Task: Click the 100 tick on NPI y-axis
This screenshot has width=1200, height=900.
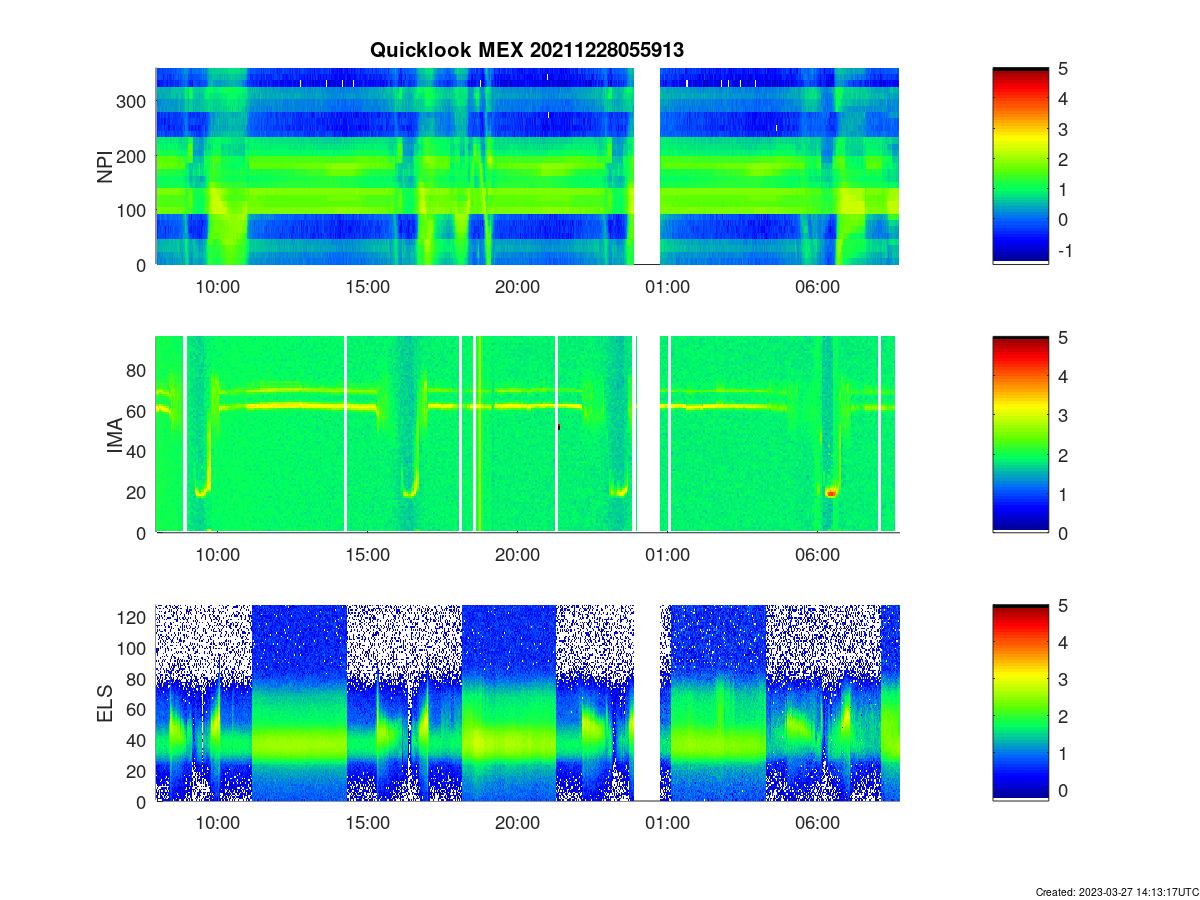Action: pyautogui.click(x=133, y=210)
